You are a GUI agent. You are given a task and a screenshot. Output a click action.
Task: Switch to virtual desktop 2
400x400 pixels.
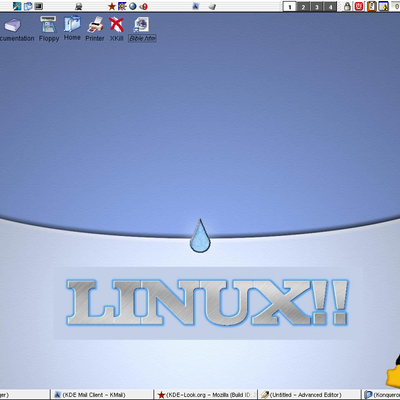303,6
